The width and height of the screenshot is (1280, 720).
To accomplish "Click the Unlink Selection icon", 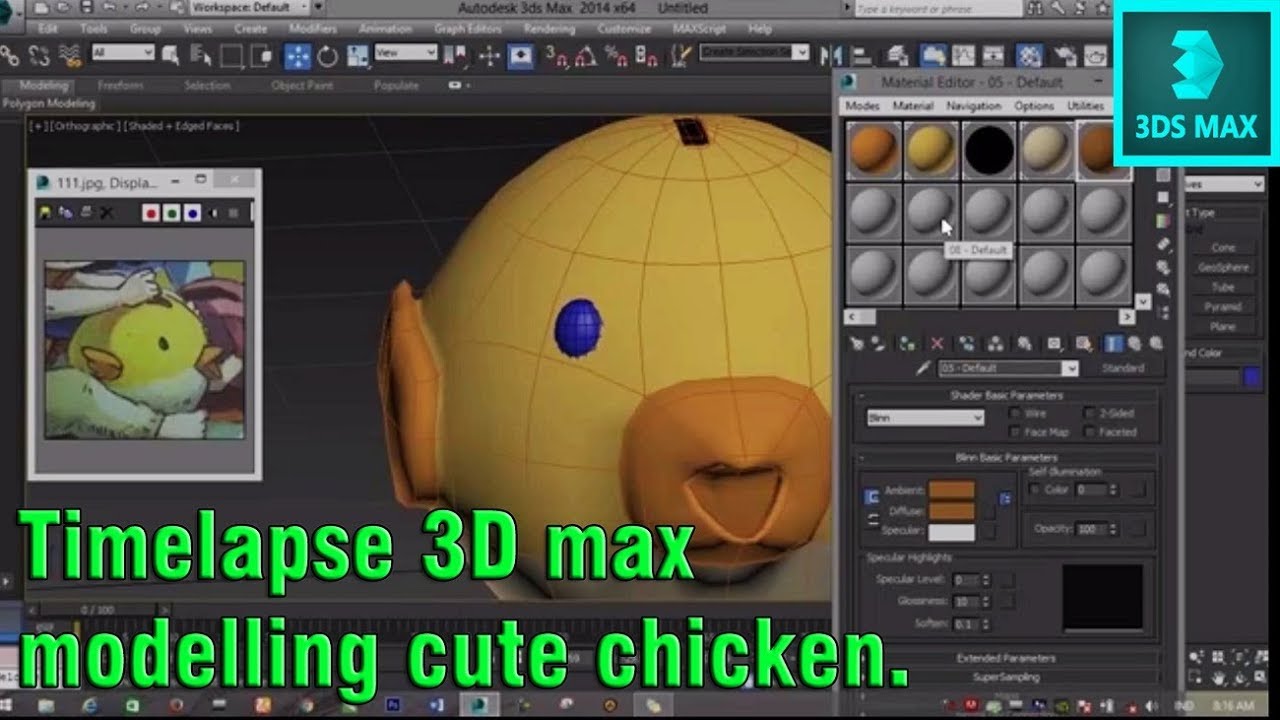I will point(39,55).
